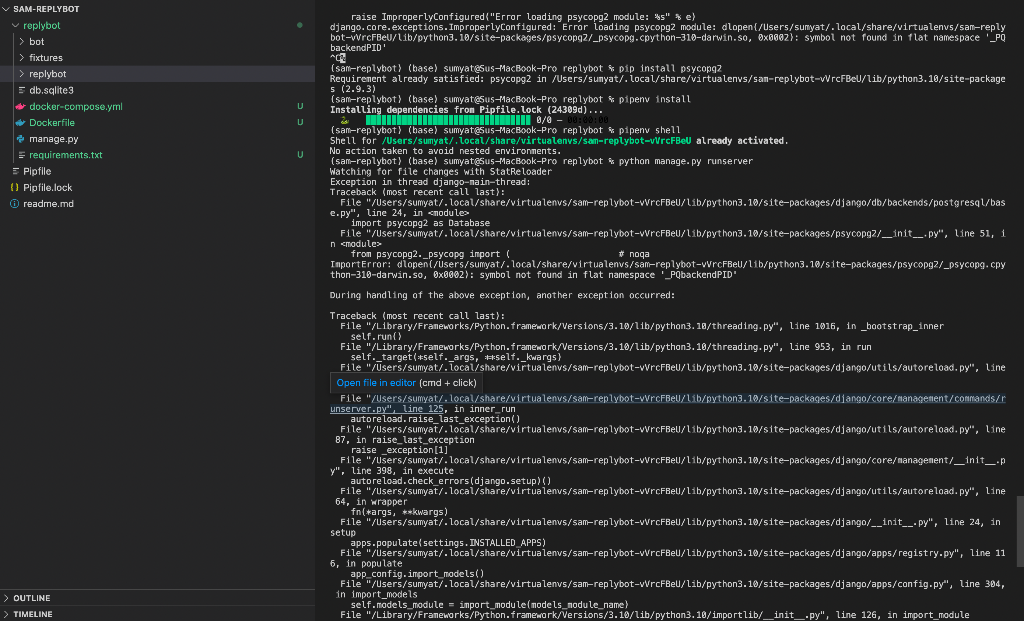The width and height of the screenshot is (1024, 621).
Task: Click the Pipfile.lock braces icon
Action: [x=14, y=187]
